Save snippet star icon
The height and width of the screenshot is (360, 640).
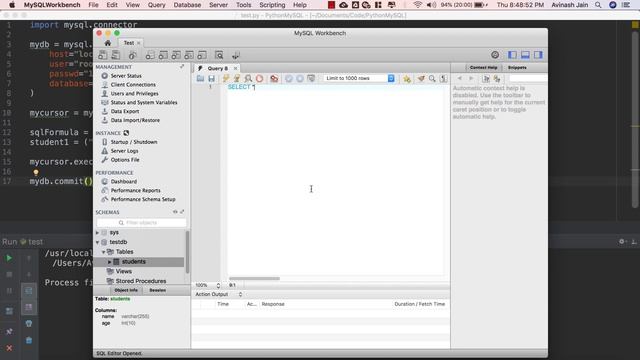pos(407,78)
